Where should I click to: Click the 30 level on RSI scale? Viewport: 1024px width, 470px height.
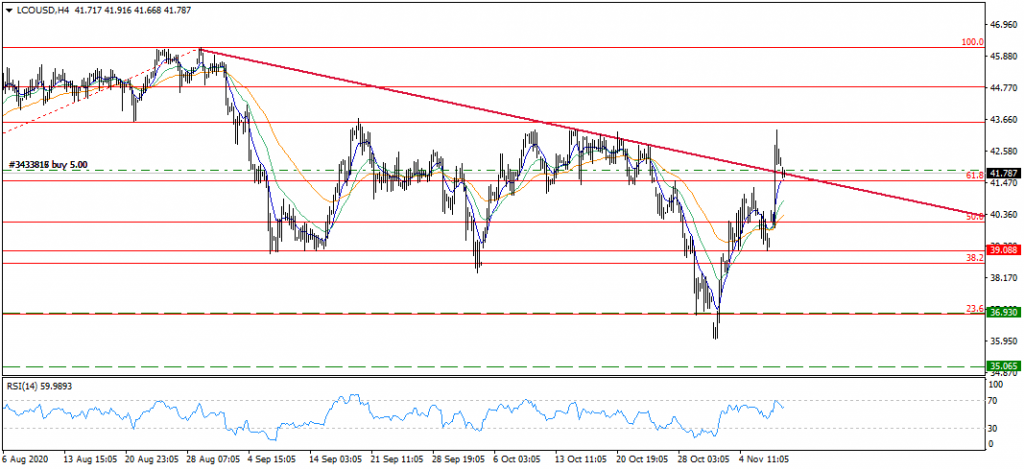[994, 428]
